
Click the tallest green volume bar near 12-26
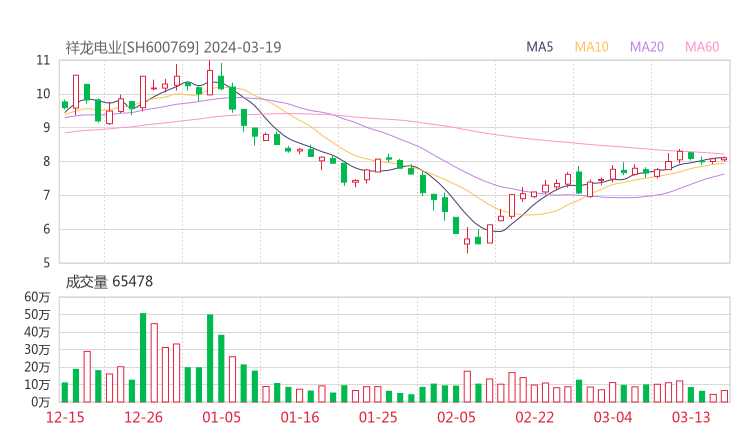[143, 357]
